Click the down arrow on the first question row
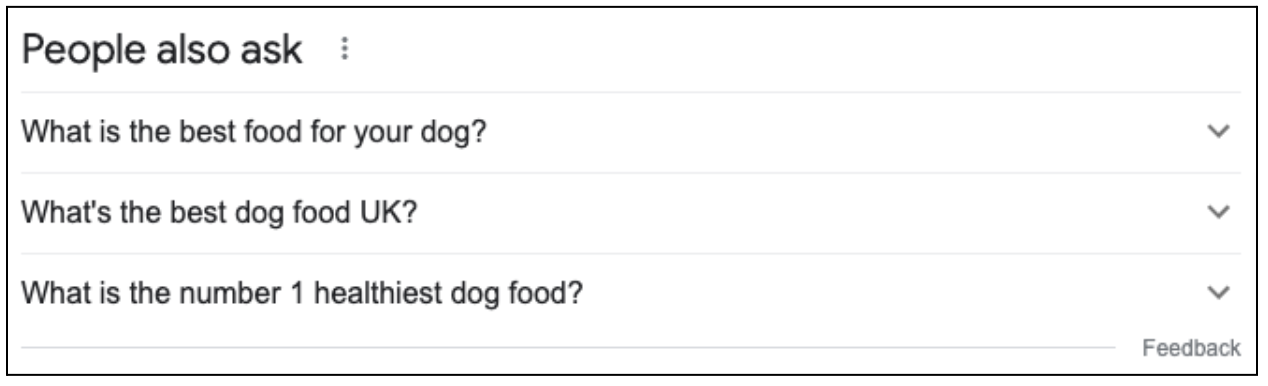 coord(1217,132)
